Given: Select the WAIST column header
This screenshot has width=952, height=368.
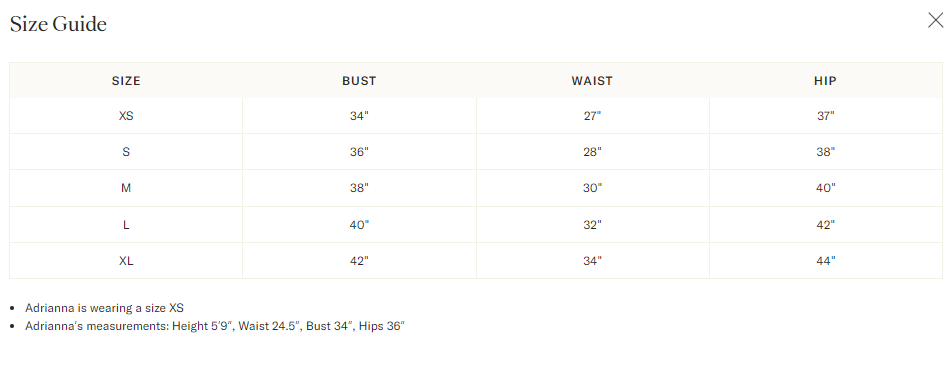Looking at the screenshot, I should 592,81.
